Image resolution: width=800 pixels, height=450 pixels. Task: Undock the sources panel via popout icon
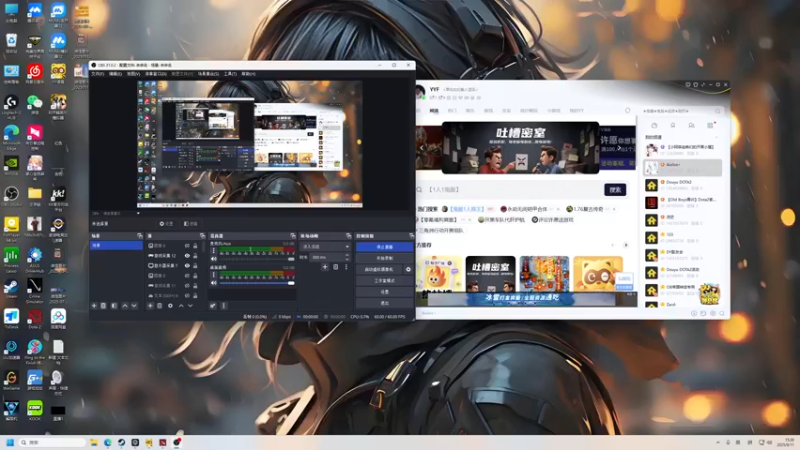[x=202, y=236]
